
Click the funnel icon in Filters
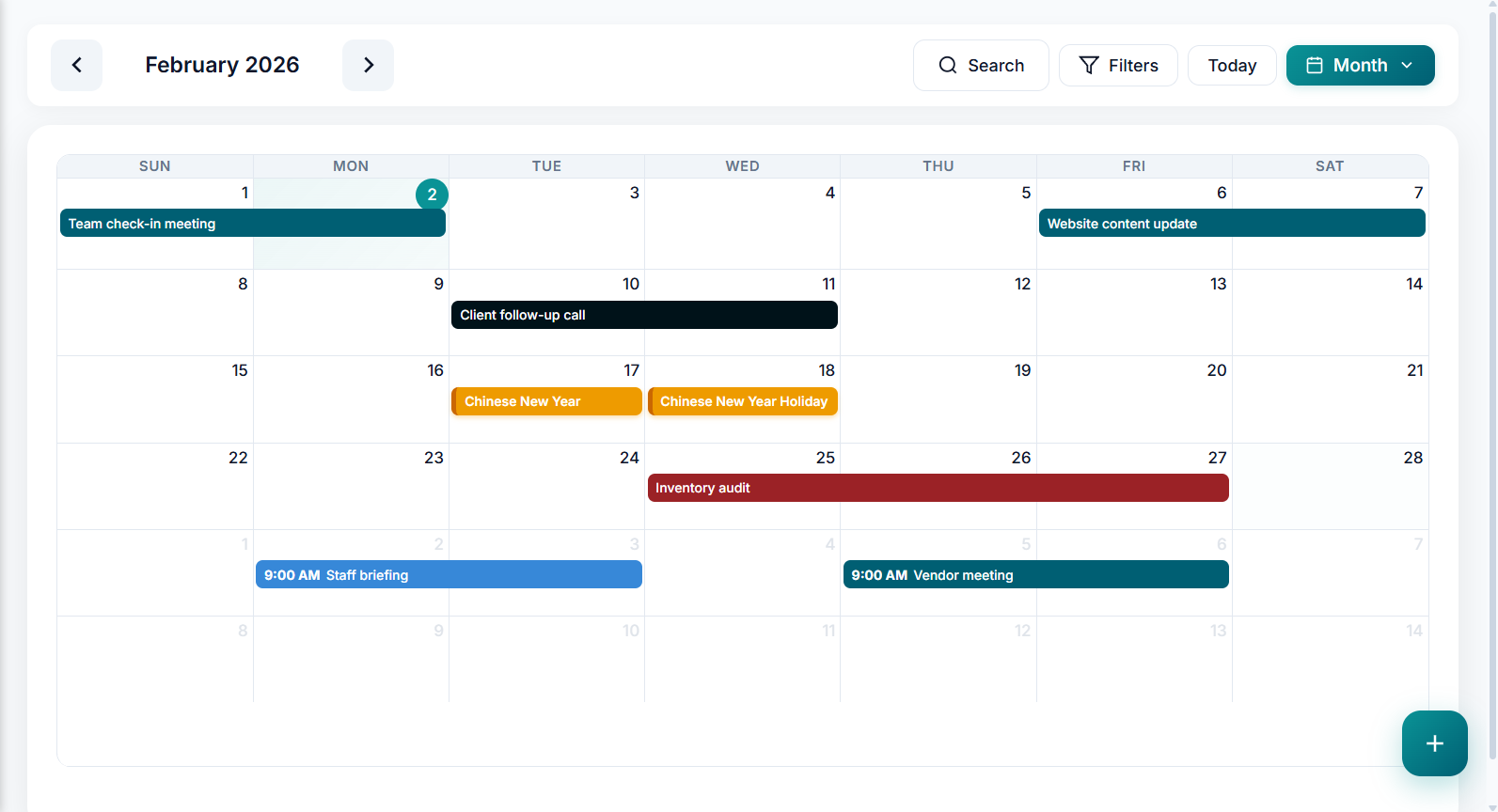[1088, 65]
